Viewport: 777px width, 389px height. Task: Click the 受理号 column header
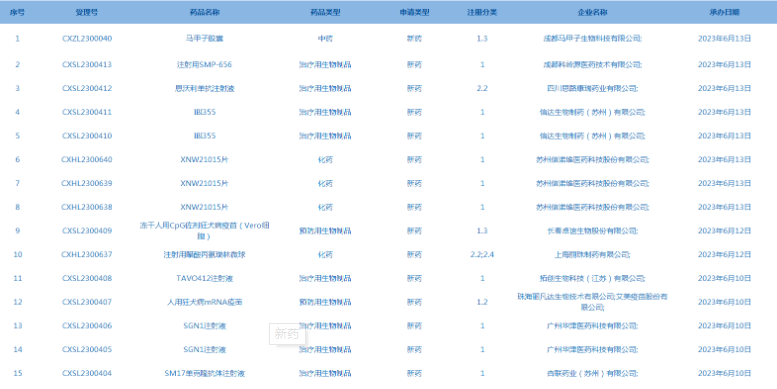tap(87, 12)
